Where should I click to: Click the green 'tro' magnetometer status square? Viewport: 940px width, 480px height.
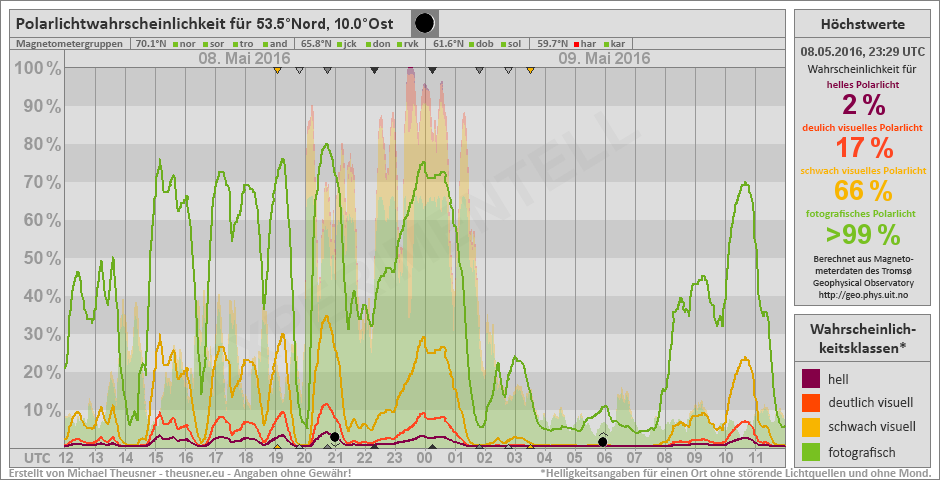(235, 44)
